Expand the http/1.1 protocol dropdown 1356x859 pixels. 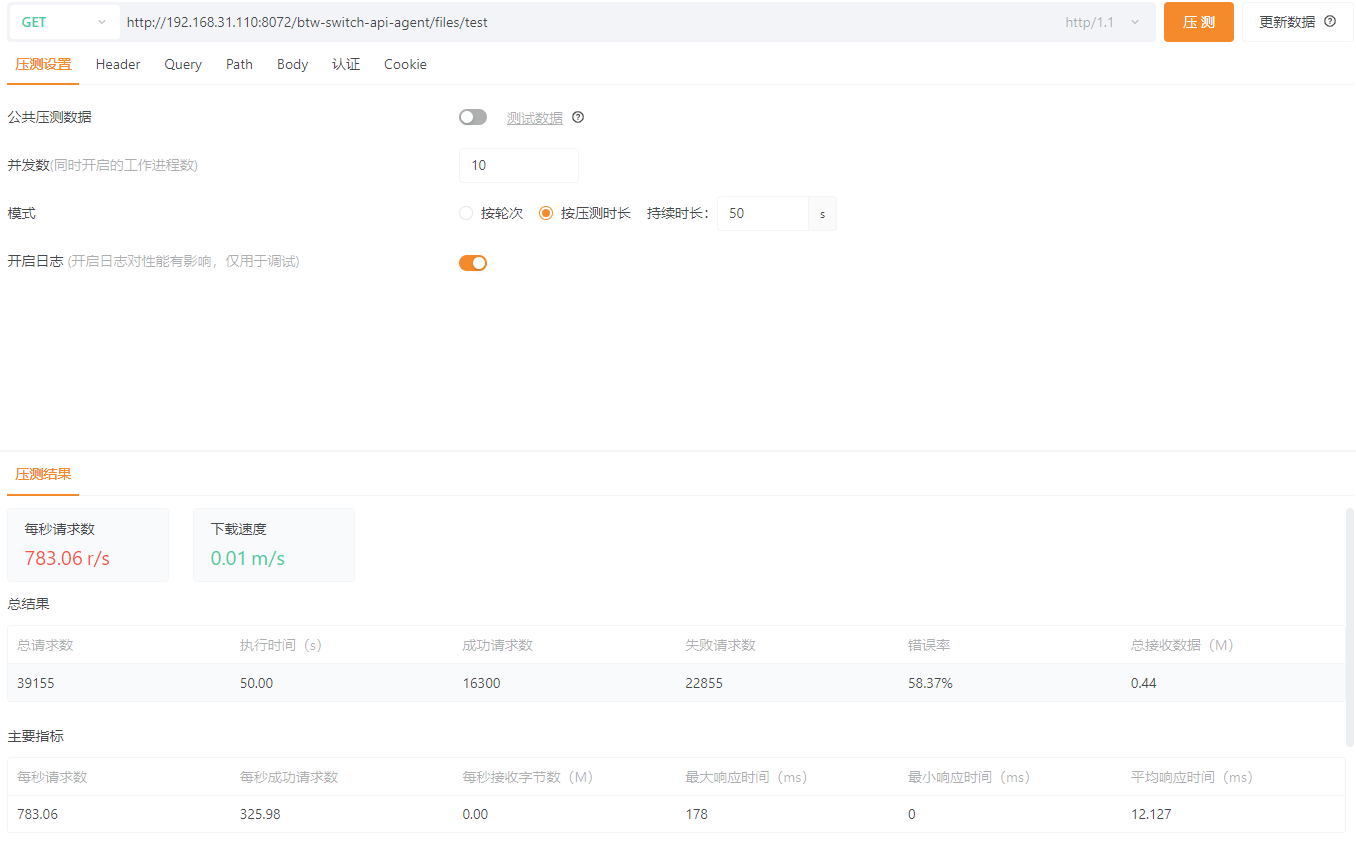tap(1102, 22)
